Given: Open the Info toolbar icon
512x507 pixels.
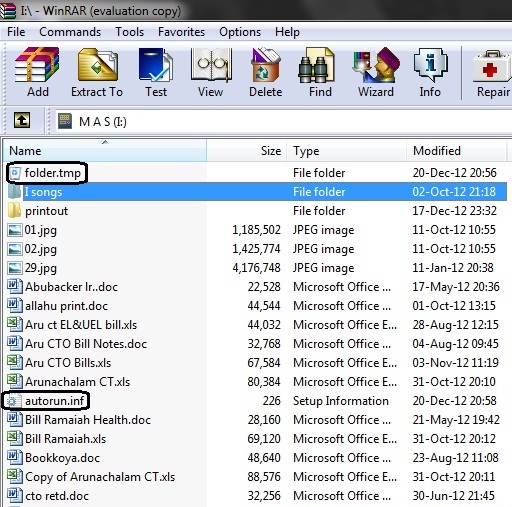Looking at the screenshot, I should [x=431, y=65].
